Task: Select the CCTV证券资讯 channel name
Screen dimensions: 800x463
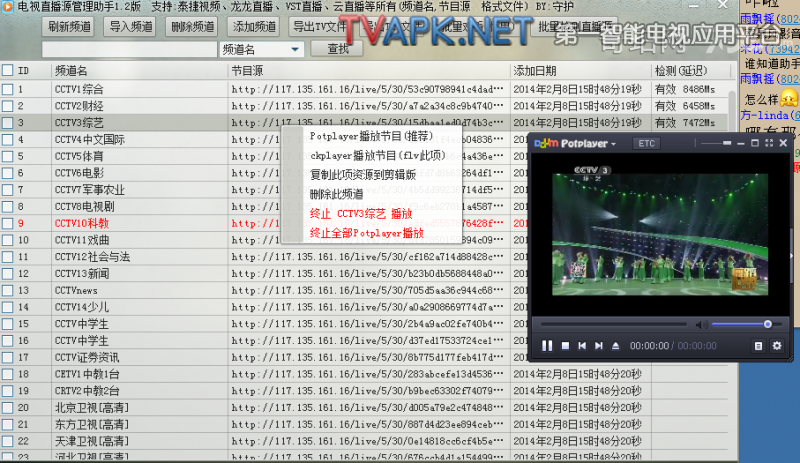Action: coord(87,357)
